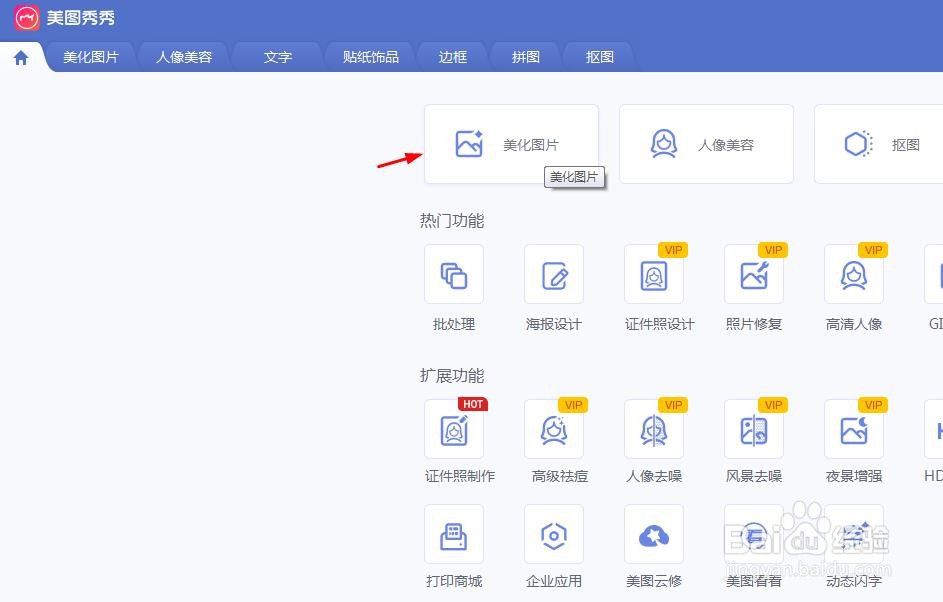943x602 pixels.
Task: Open 动态闪字 animated text icon
Action: click(854, 534)
